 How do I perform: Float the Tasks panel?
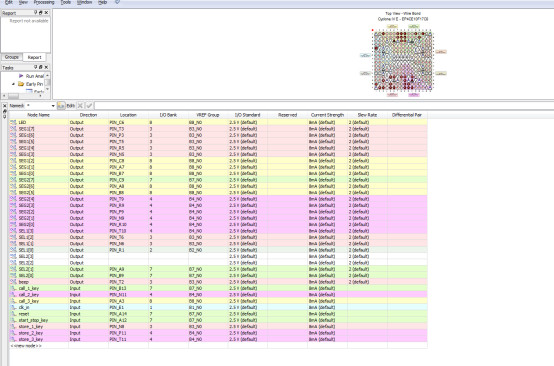pos(40,67)
